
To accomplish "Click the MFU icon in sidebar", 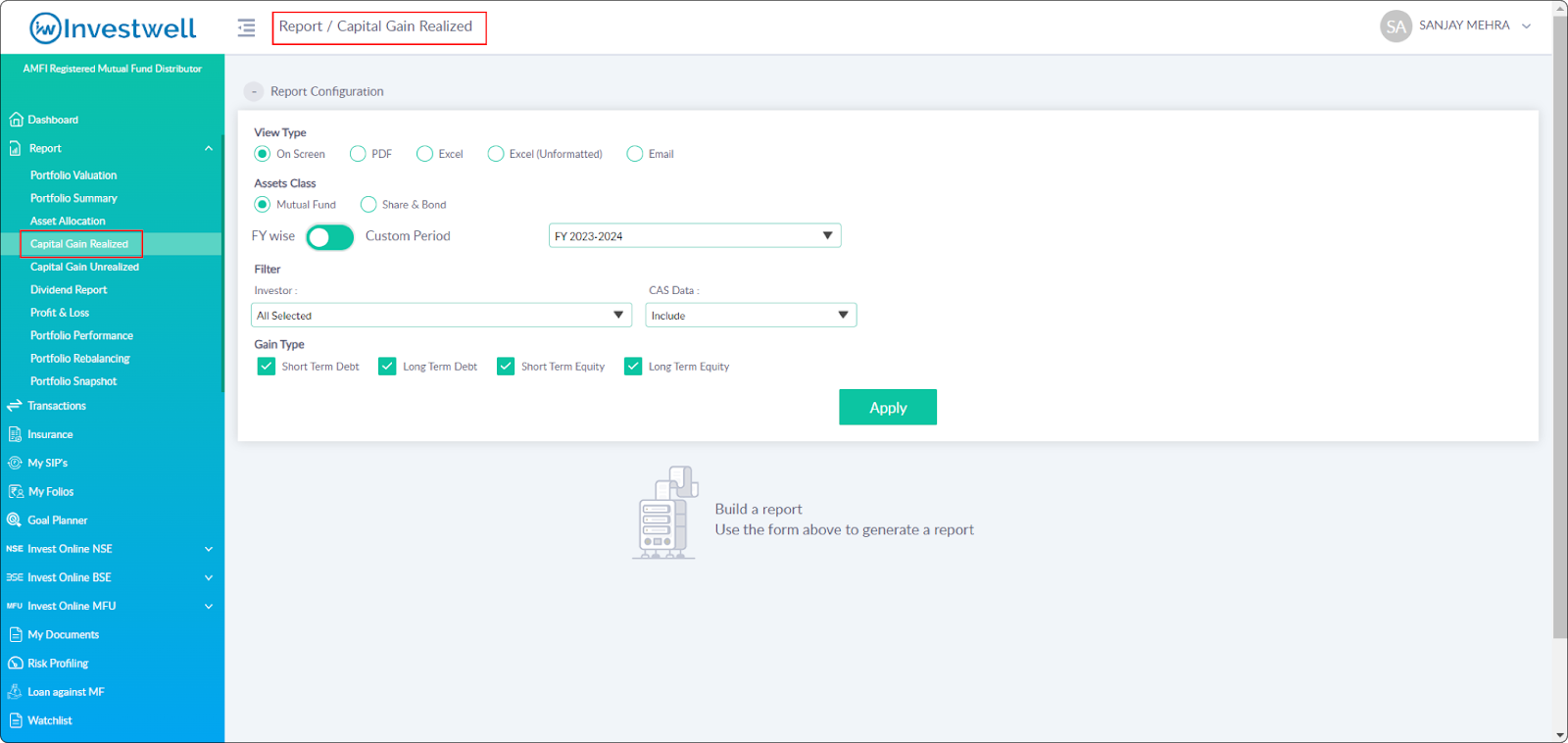I will coord(15,606).
